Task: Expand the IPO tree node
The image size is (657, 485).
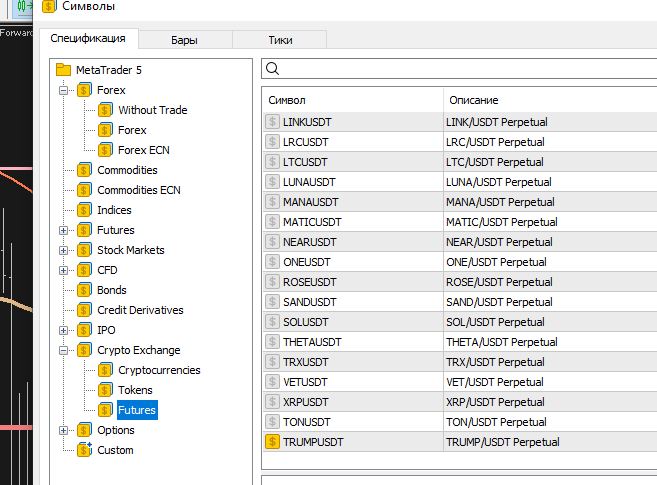Action: point(63,330)
